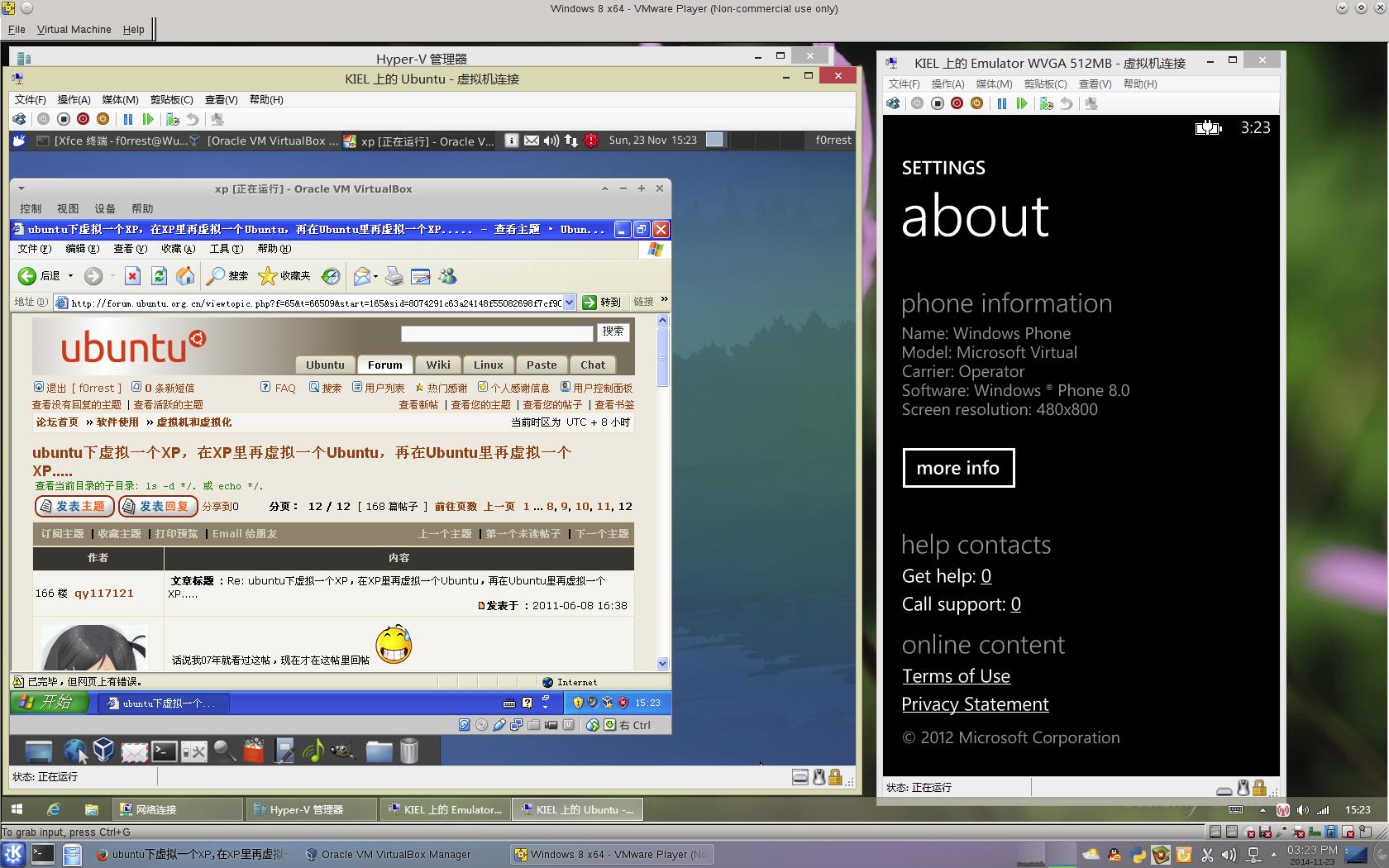Open 工具(T) menu in Internet Explorer
The width and height of the screenshot is (1389, 868).
(x=227, y=248)
